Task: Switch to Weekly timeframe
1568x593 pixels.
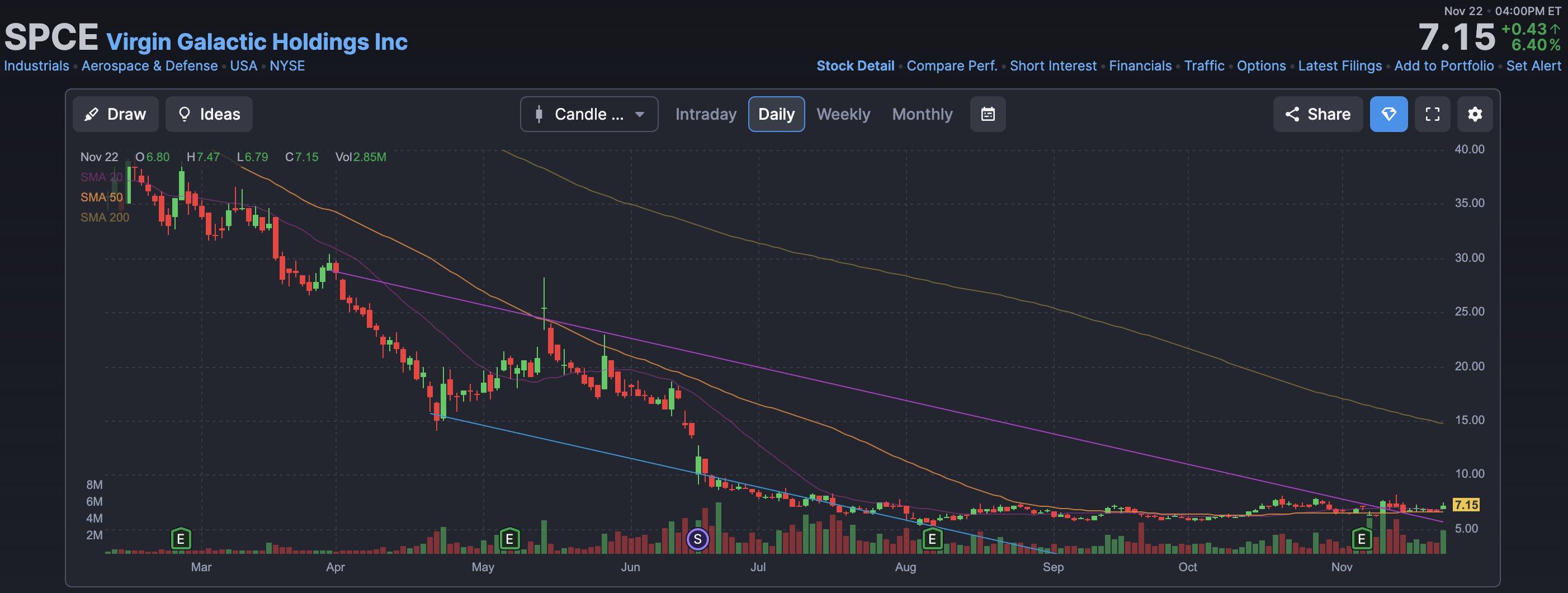Action: (x=843, y=114)
